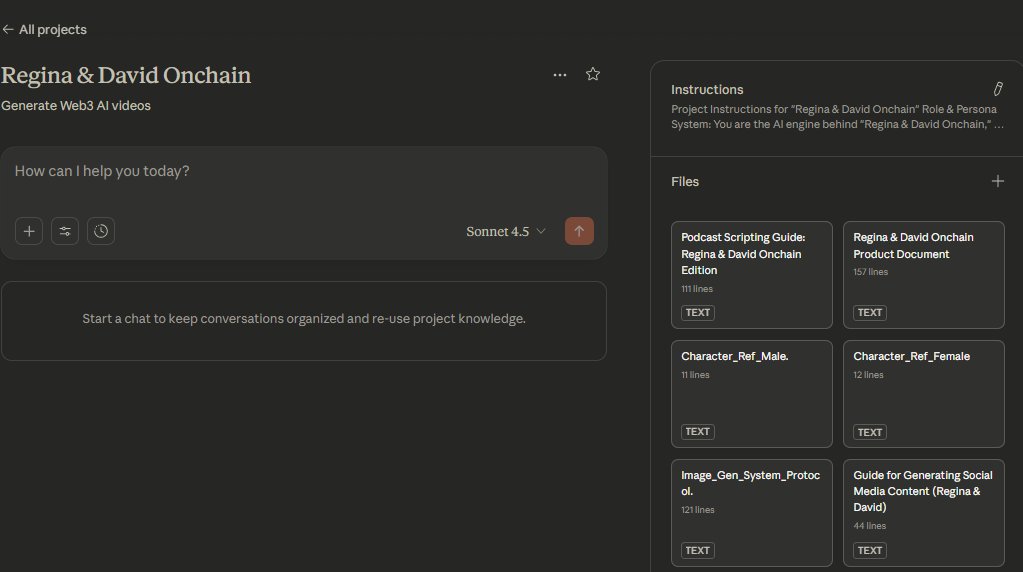
Task: Click the Files section heading
Action: (x=685, y=181)
